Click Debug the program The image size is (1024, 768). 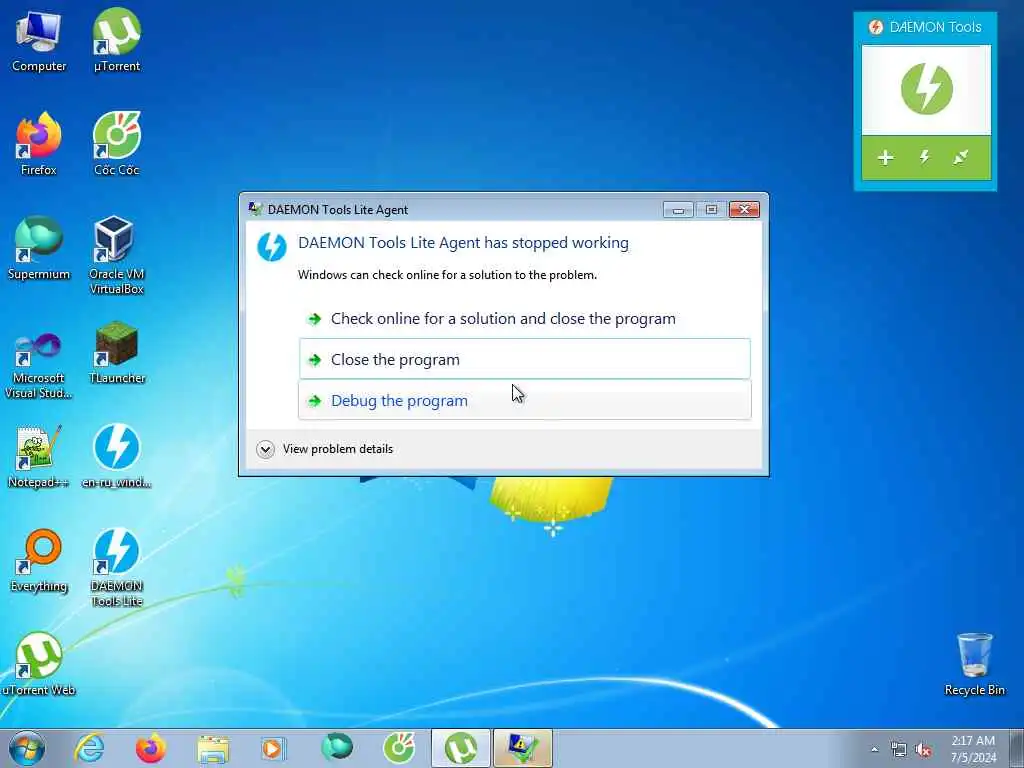[x=524, y=400]
